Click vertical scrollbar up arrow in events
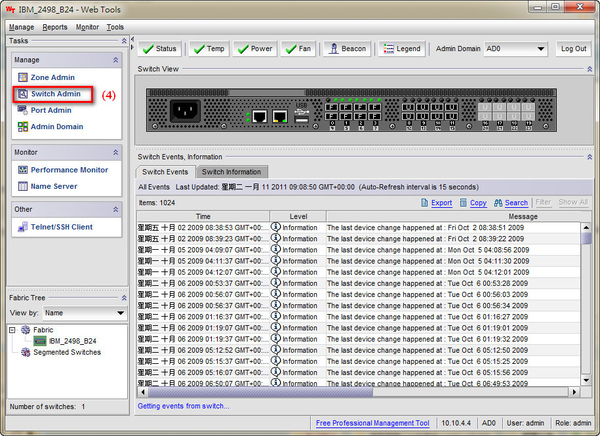Screen dimensions: 600x436 pos(586,227)
